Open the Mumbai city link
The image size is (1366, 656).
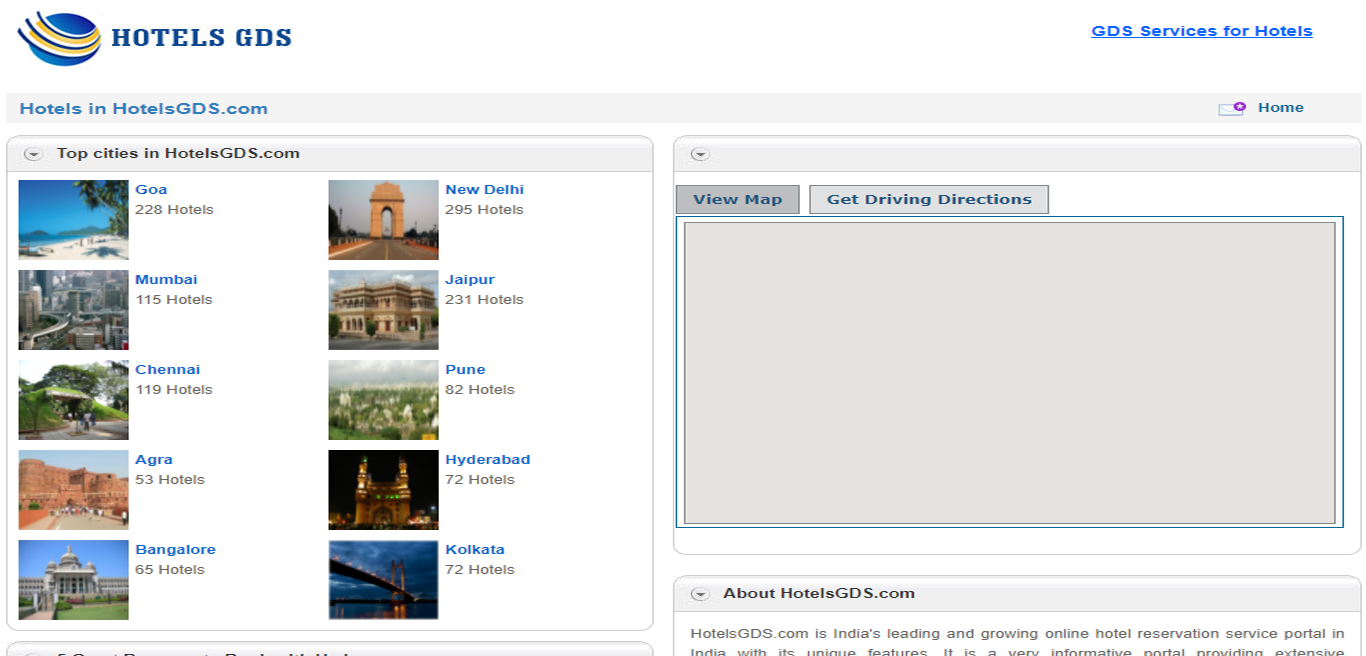pos(166,280)
